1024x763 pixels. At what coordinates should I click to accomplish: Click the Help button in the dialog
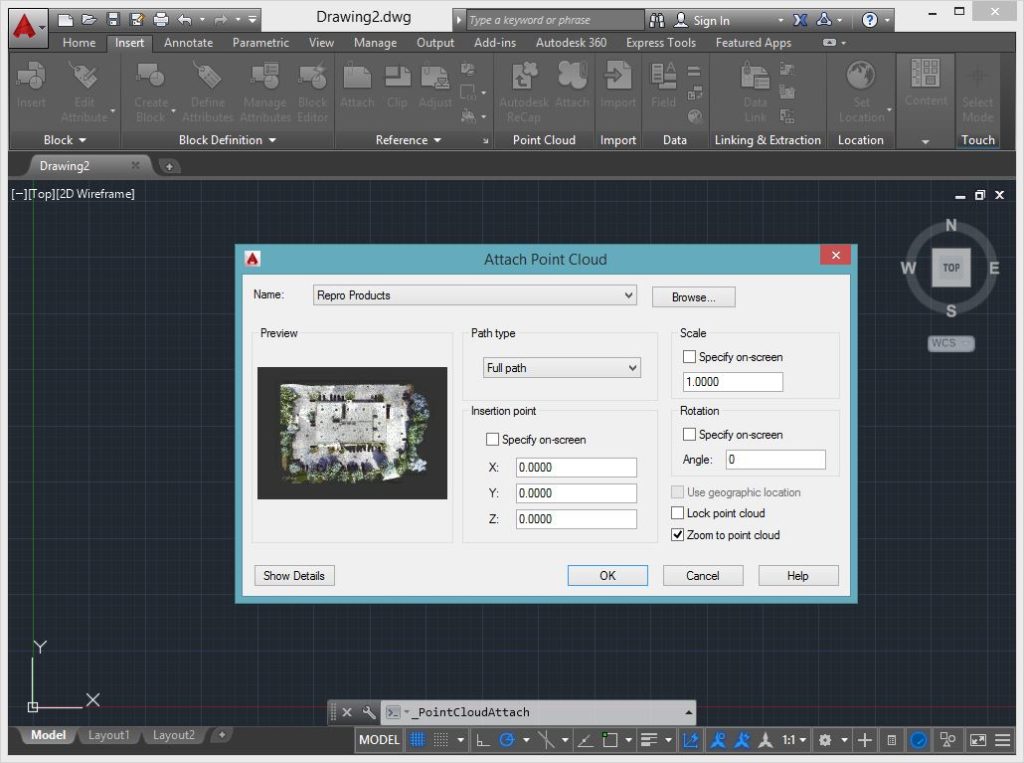coord(798,576)
